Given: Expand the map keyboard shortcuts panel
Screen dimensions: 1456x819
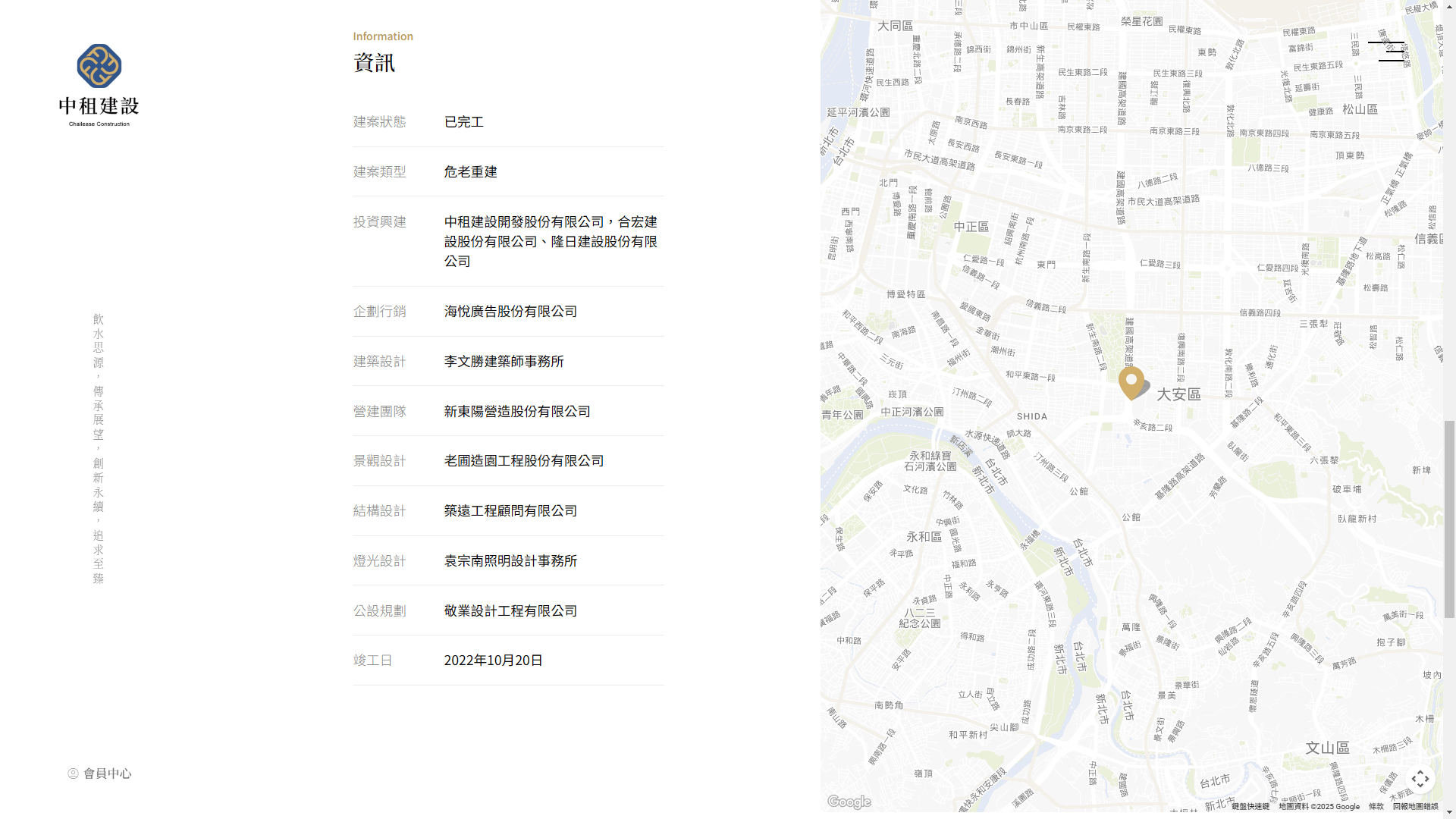Looking at the screenshot, I should (x=1250, y=806).
